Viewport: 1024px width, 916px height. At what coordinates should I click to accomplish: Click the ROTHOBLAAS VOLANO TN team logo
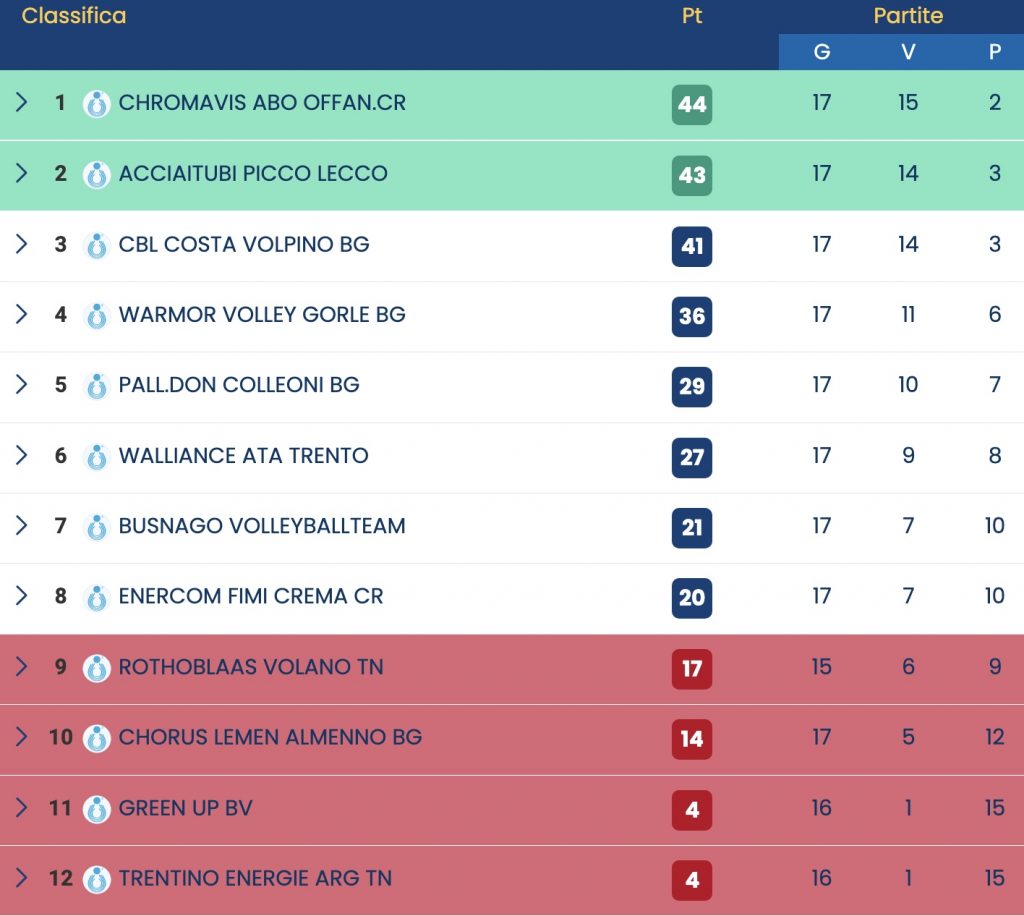tap(96, 668)
